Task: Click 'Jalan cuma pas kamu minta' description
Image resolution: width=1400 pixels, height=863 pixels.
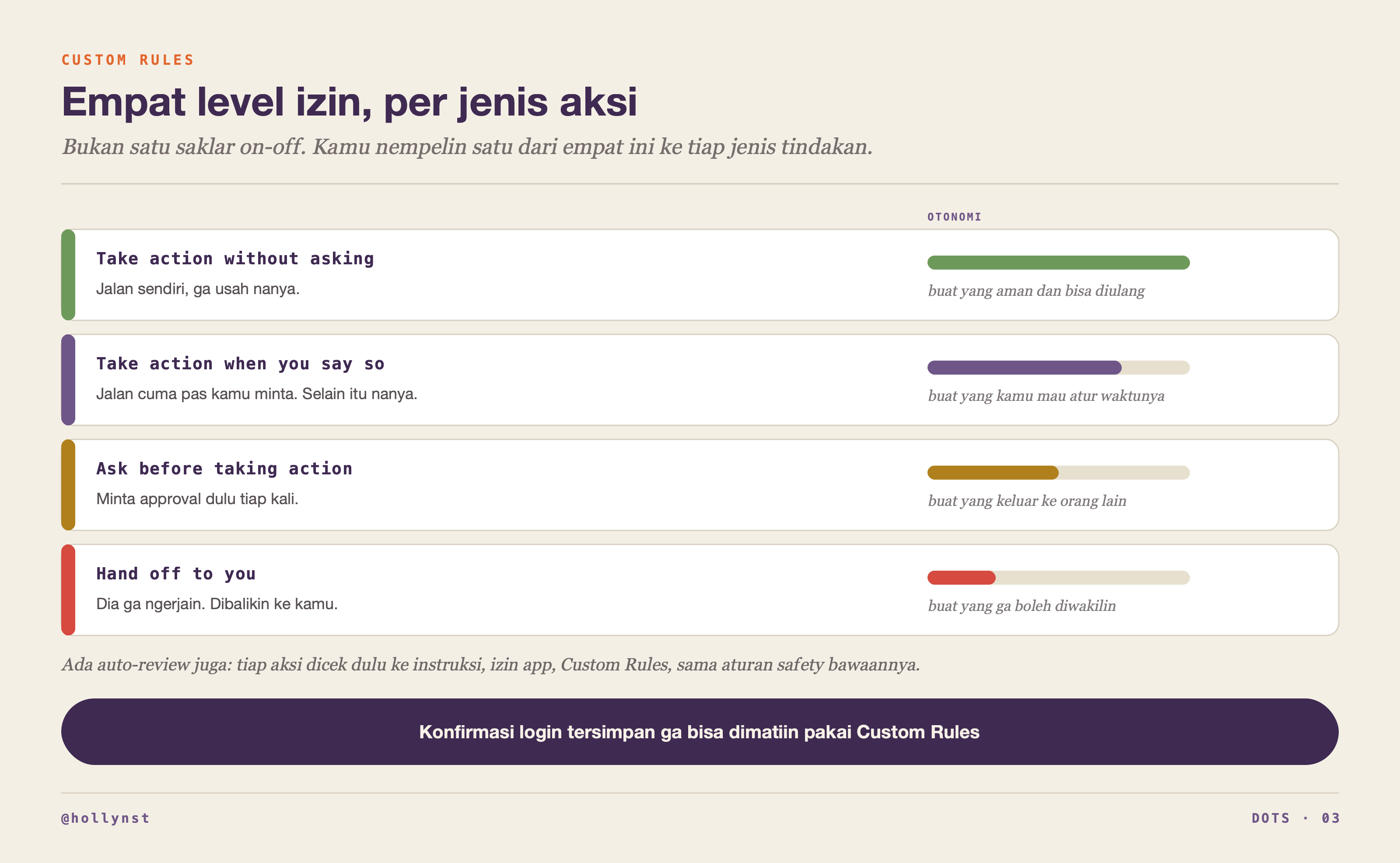Action: tap(257, 394)
